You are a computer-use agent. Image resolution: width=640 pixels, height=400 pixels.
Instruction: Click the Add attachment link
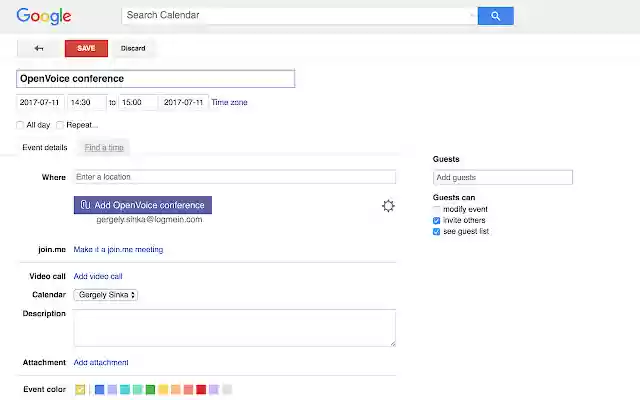[x=101, y=362]
